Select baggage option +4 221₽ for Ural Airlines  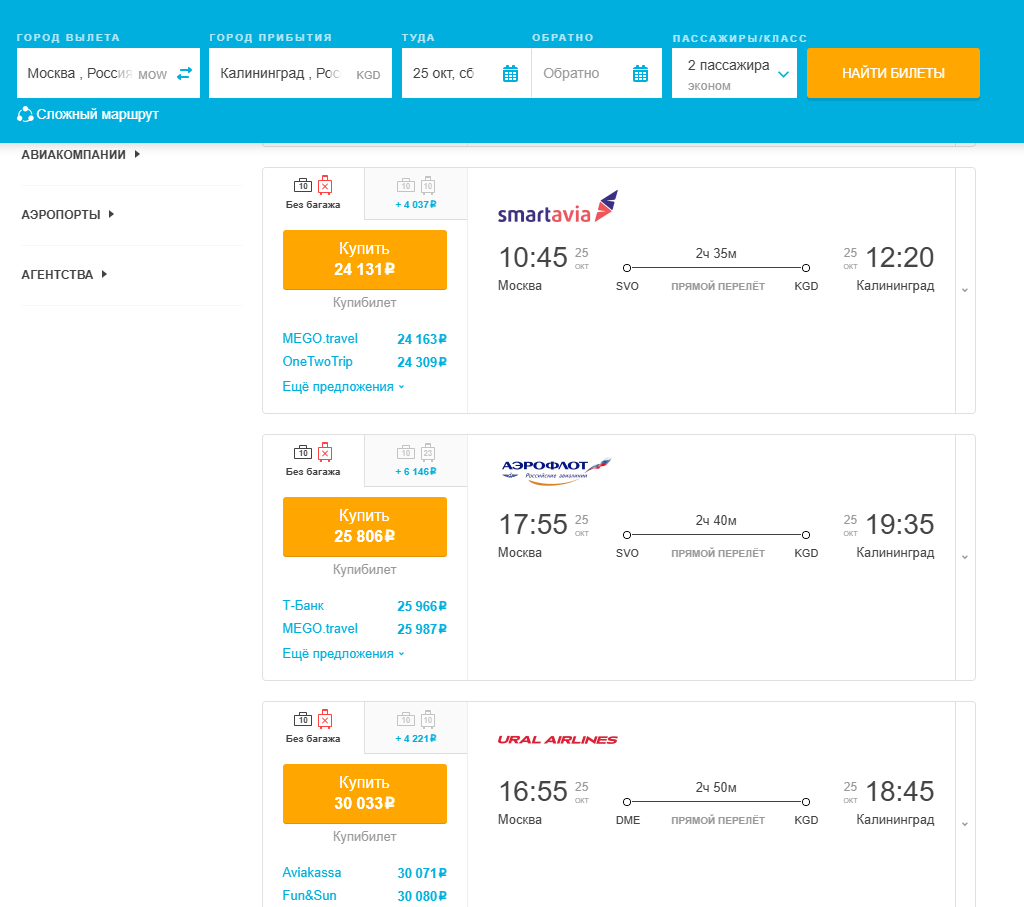click(x=416, y=727)
